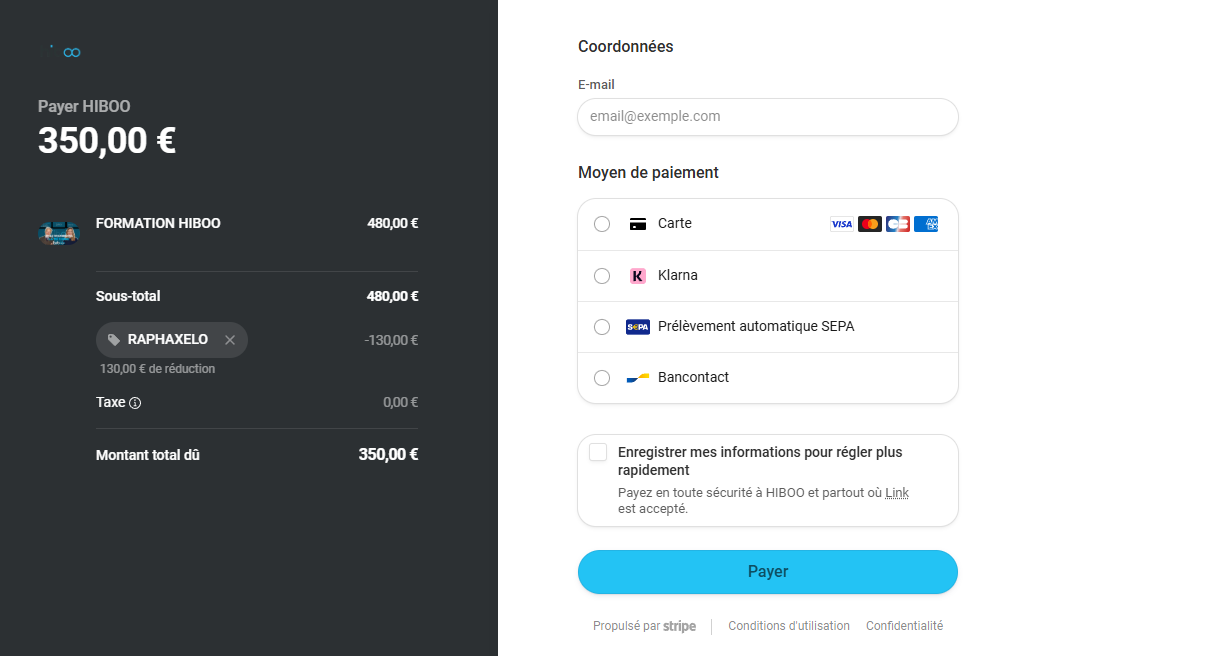
Task: Select the Bancontact radio button
Action: click(602, 378)
